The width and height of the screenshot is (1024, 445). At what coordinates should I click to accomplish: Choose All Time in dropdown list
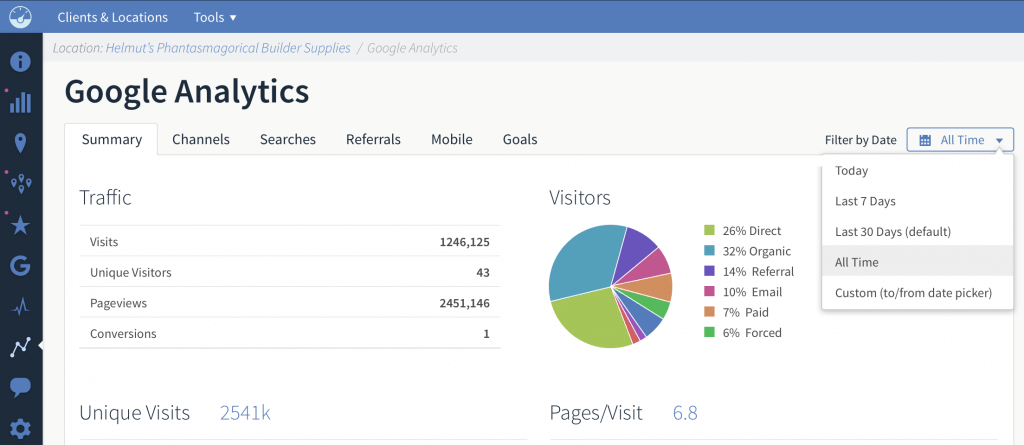pyautogui.click(x=918, y=262)
